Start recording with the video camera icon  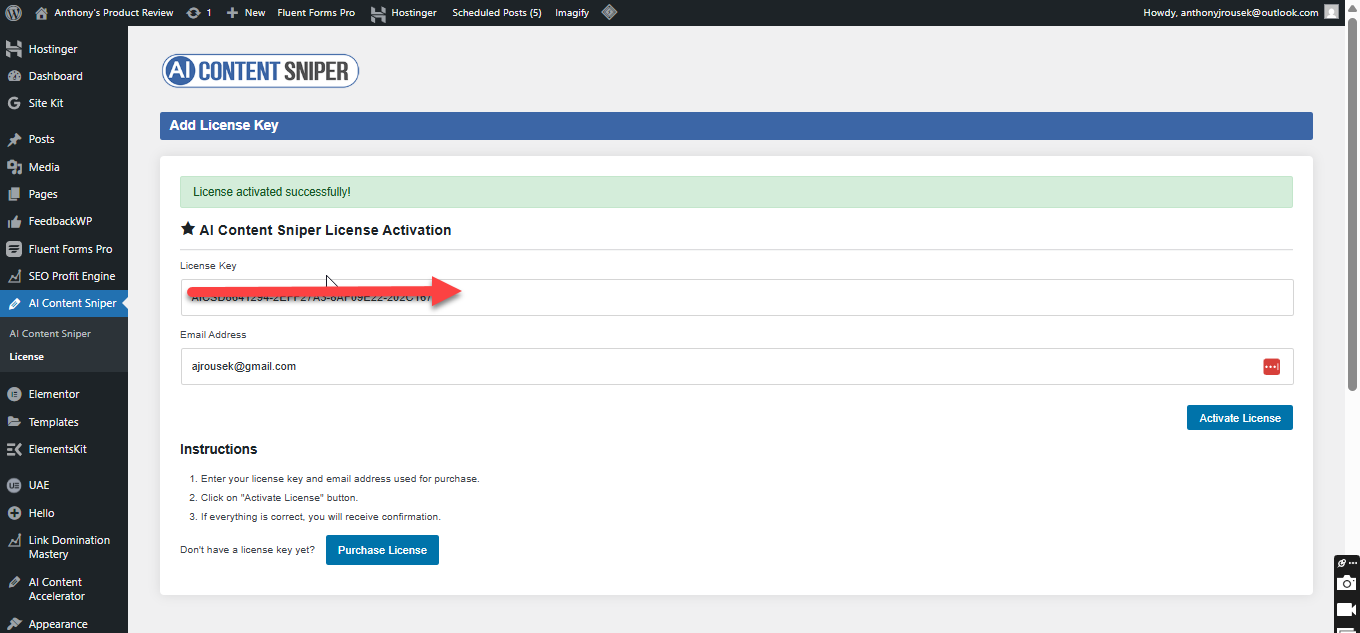coord(1347,609)
